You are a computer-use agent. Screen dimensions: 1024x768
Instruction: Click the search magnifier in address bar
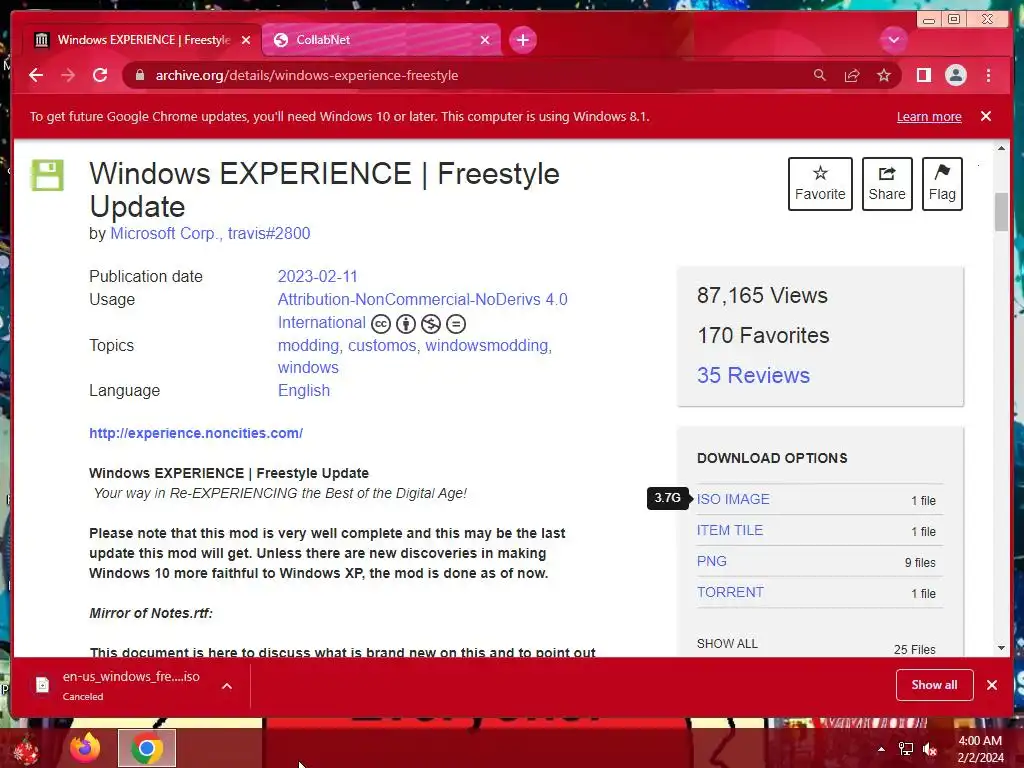[x=820, y=76]
